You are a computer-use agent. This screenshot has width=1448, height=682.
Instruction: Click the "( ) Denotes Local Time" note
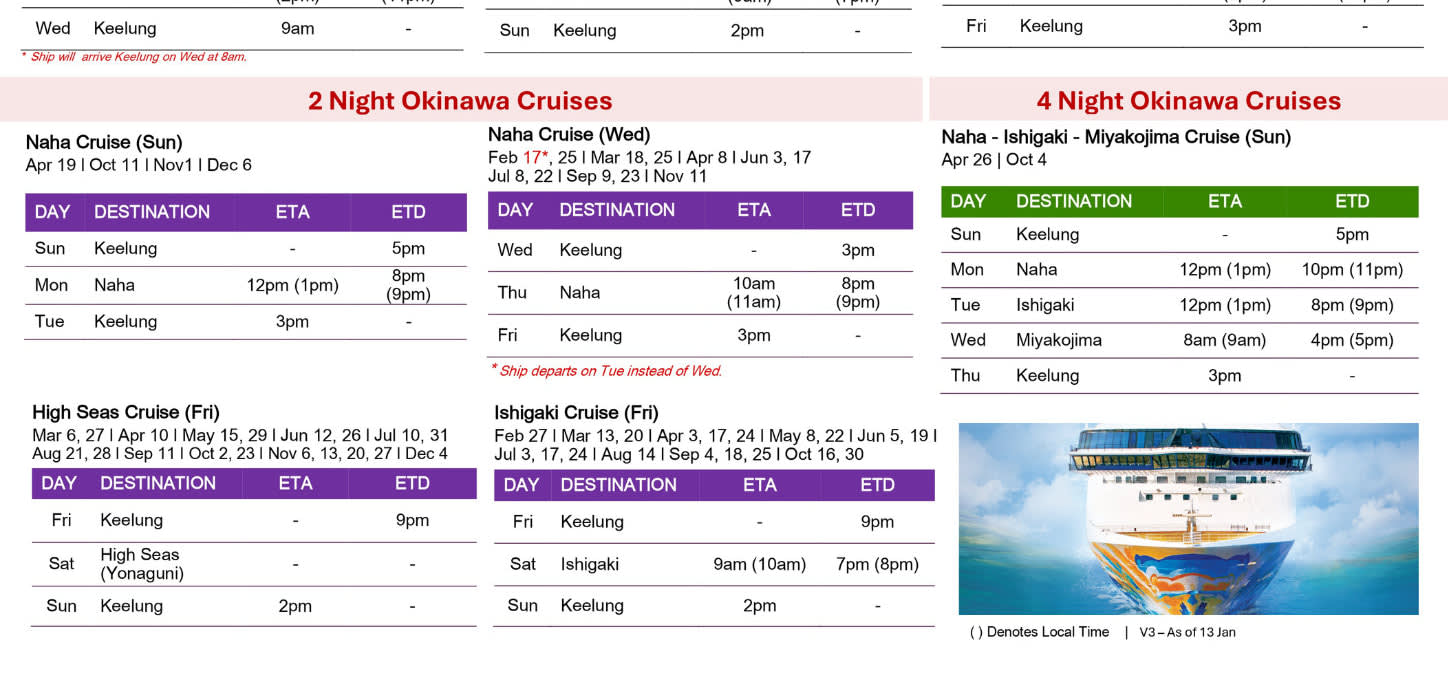[1039, 632]
